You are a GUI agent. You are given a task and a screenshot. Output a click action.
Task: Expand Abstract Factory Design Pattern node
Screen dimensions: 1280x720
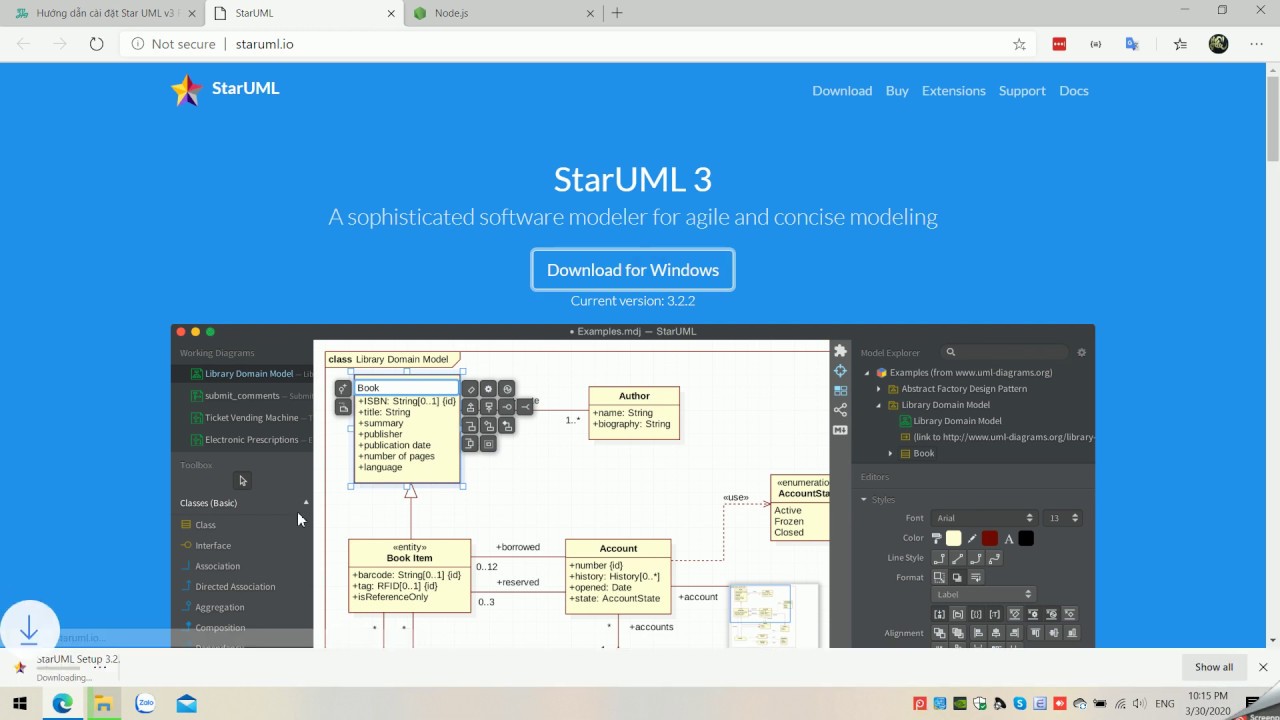click(879, 389)
